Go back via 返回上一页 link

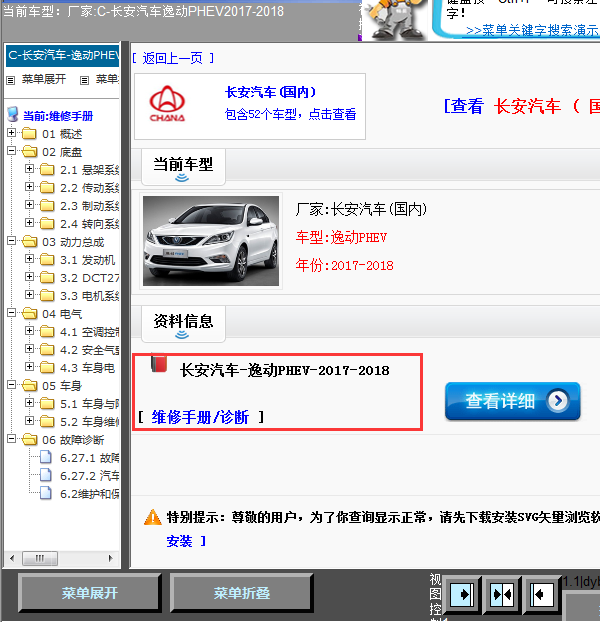tap(173, 58)
